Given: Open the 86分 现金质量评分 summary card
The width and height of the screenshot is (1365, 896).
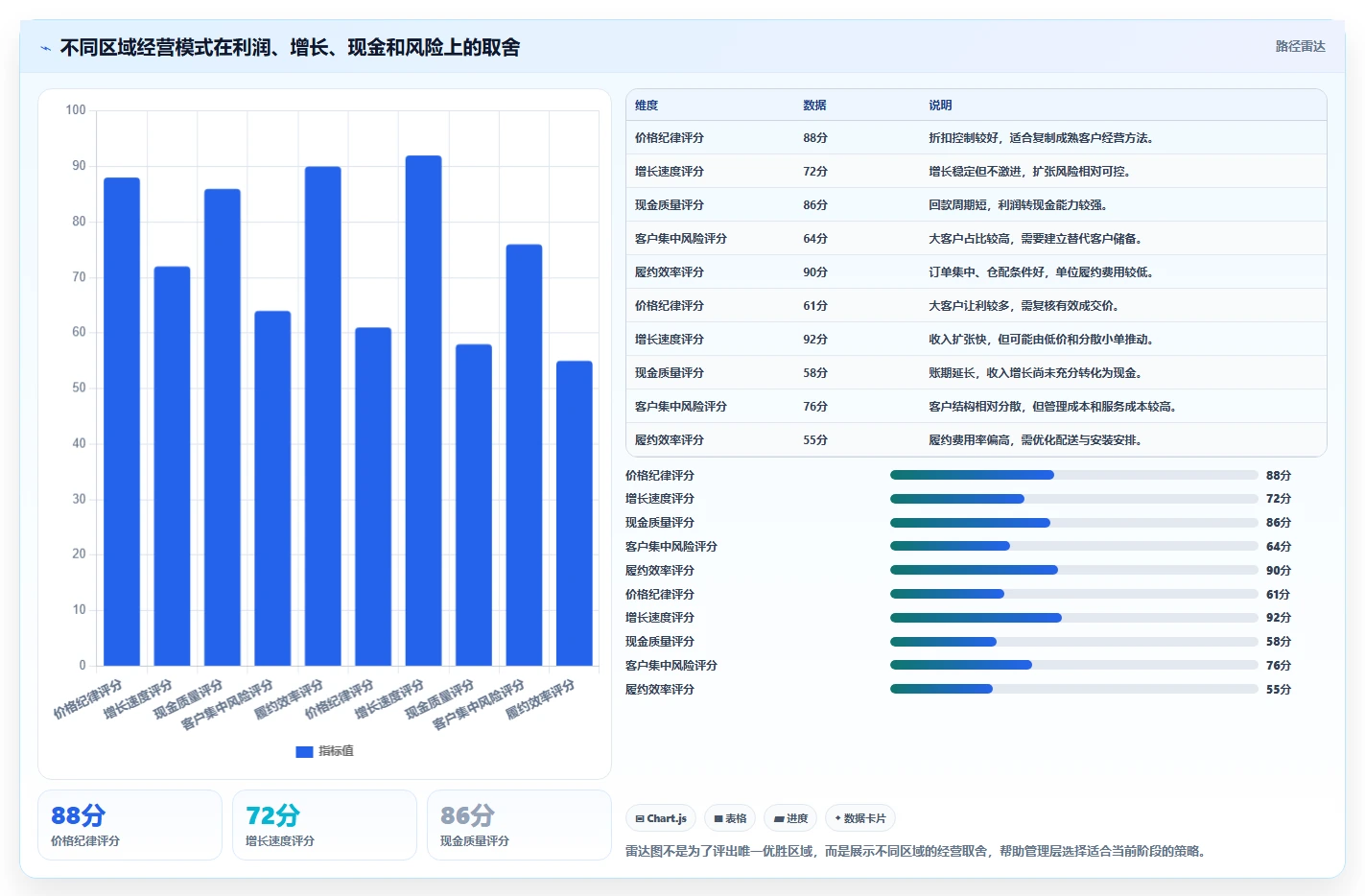Looking at the screenshot, I should click(519, 825).
